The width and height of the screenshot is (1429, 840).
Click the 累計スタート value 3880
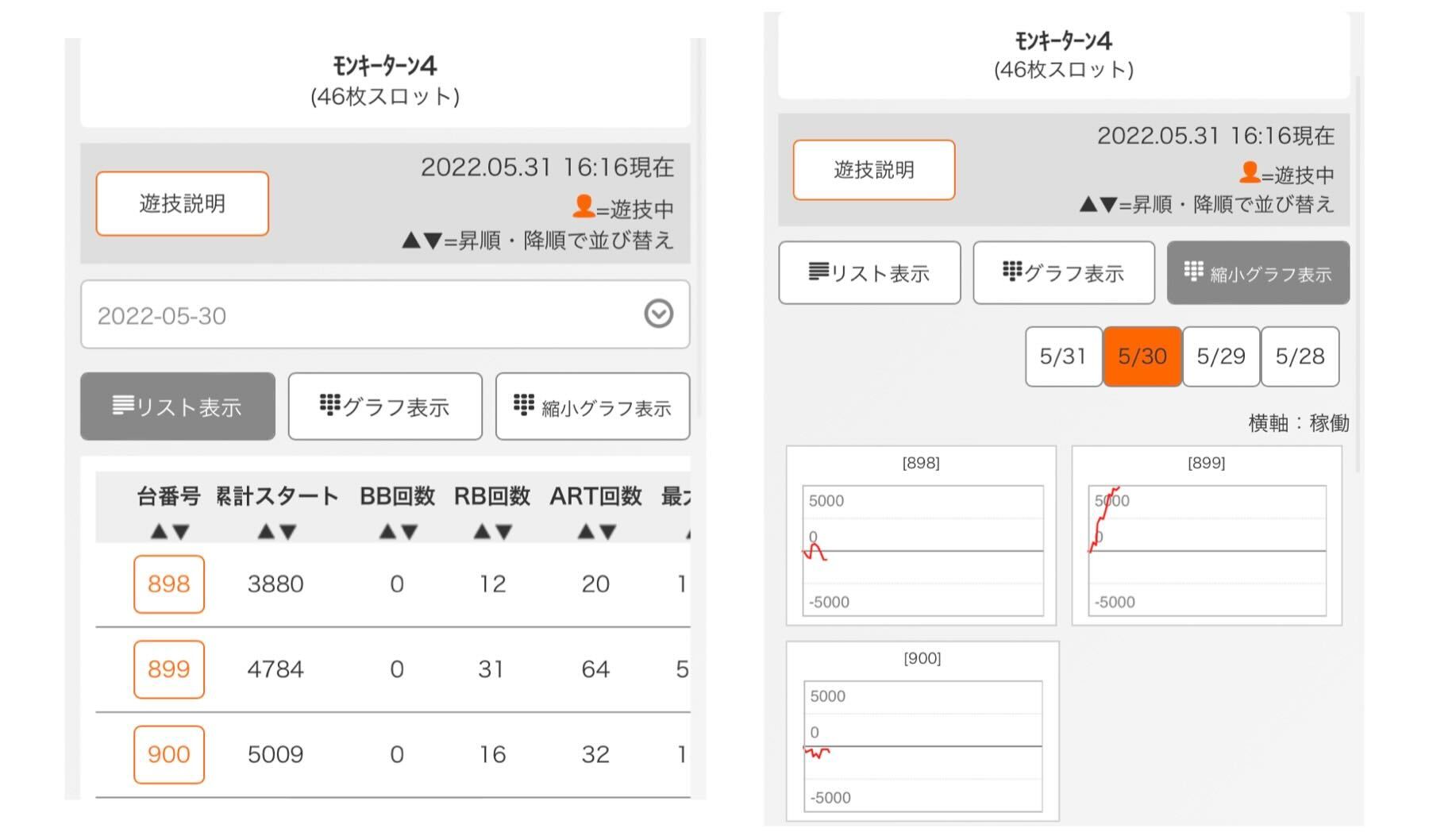(275, 584)
